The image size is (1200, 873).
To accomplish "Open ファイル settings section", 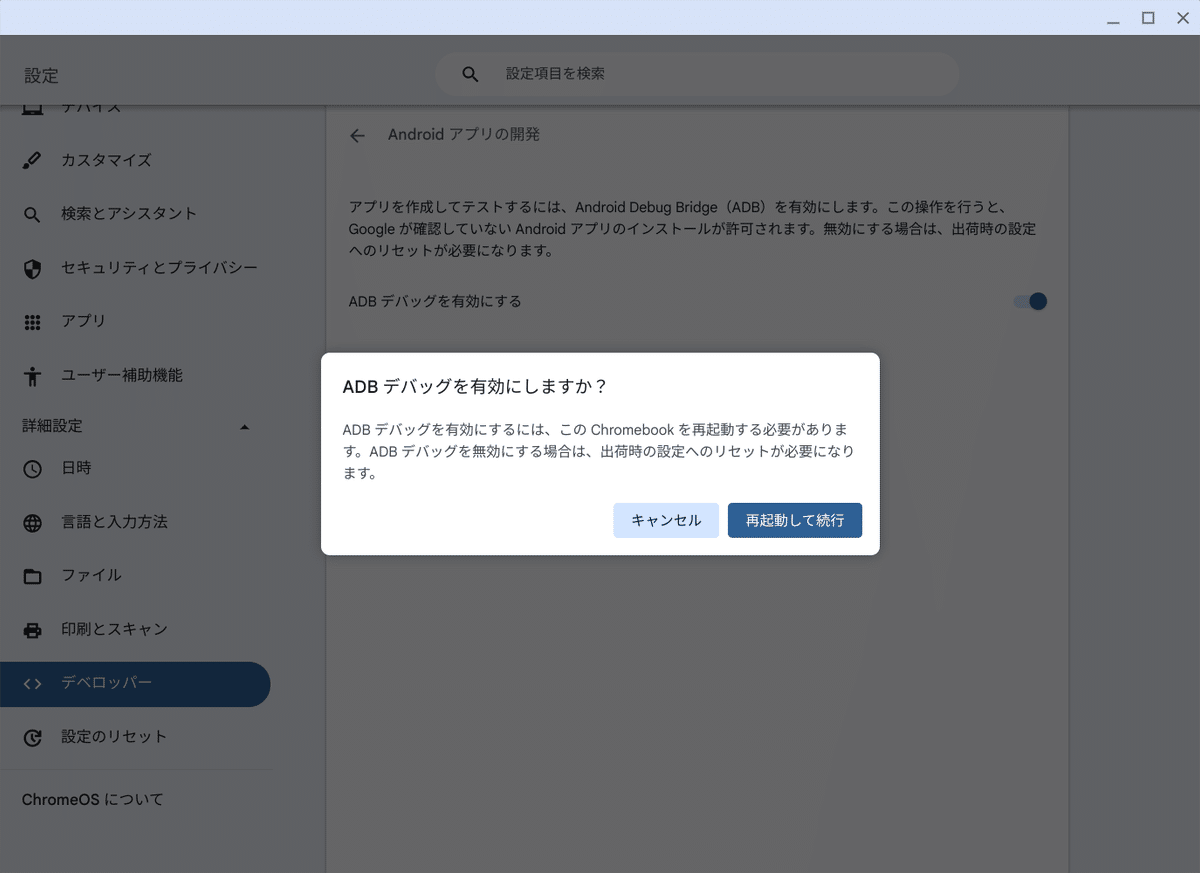I will (x=135, y=576).
